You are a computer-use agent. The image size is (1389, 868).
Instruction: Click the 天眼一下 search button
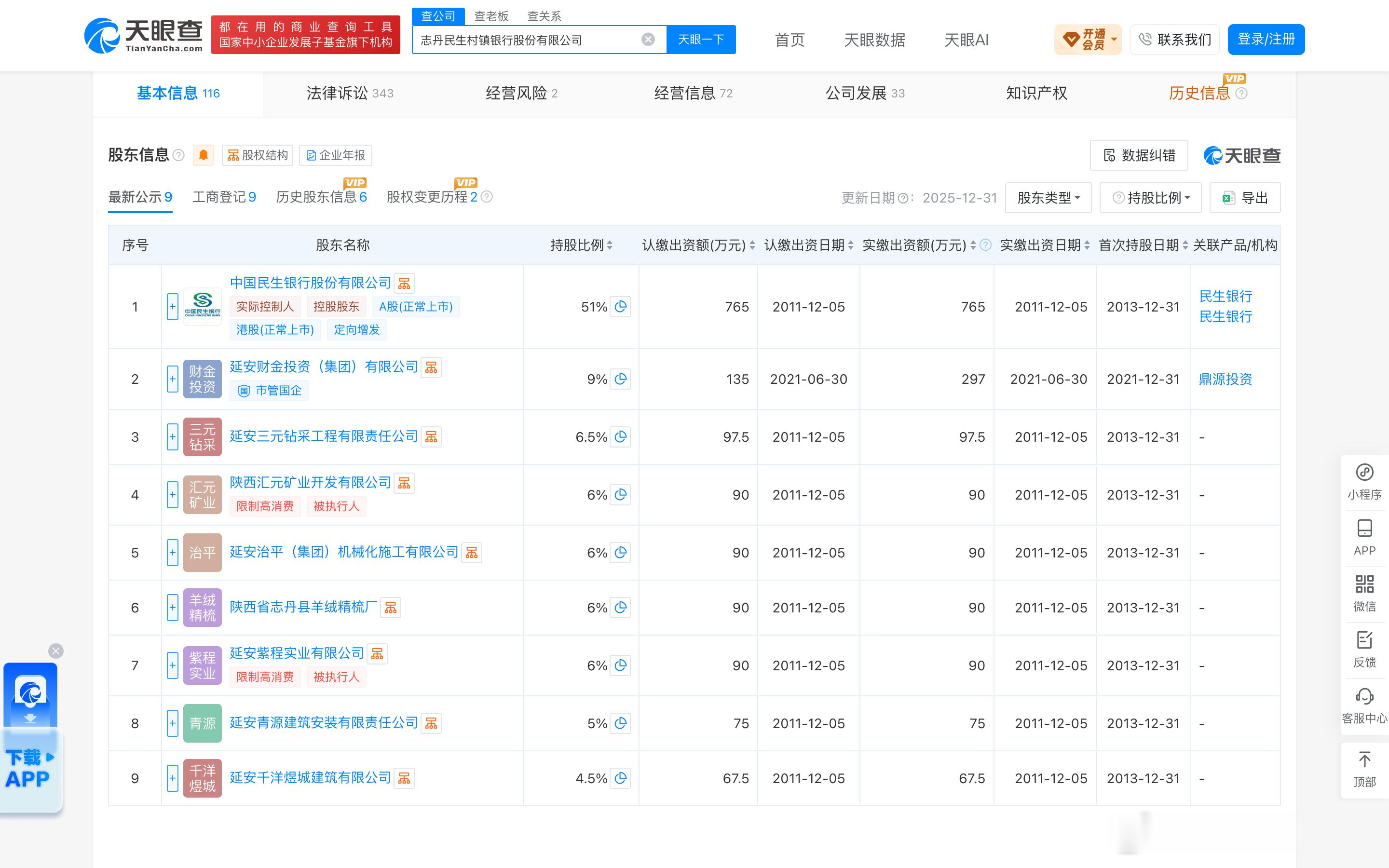coord(701,39)
